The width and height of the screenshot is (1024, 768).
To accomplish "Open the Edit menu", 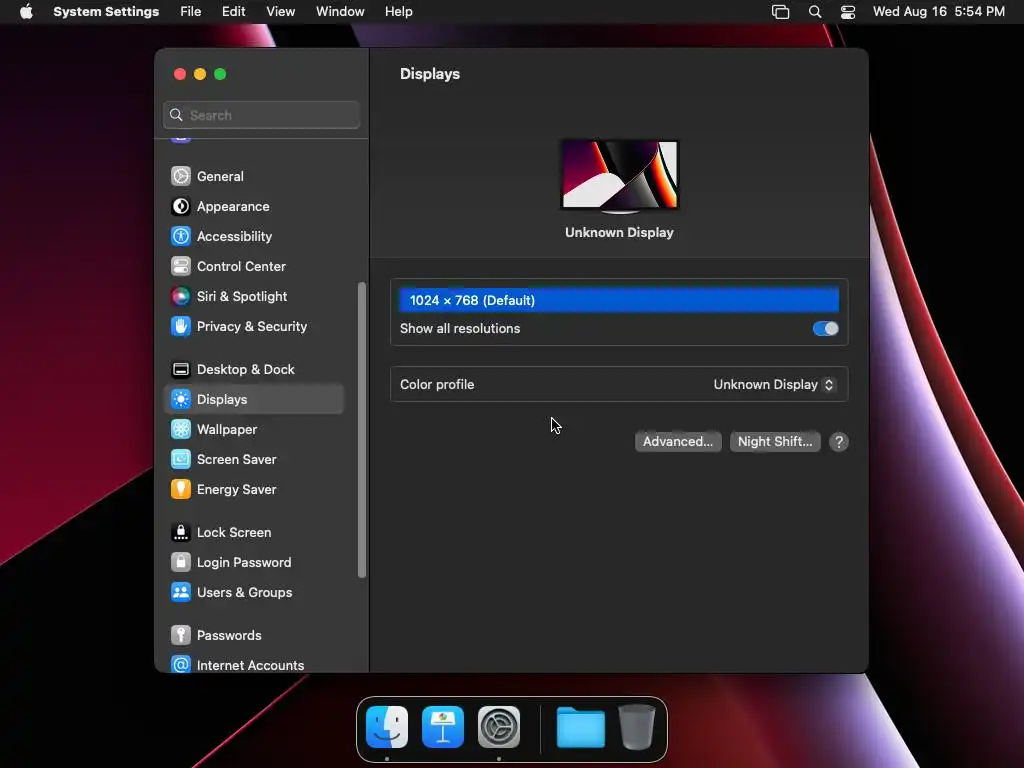I will click(x=233, y=12).
